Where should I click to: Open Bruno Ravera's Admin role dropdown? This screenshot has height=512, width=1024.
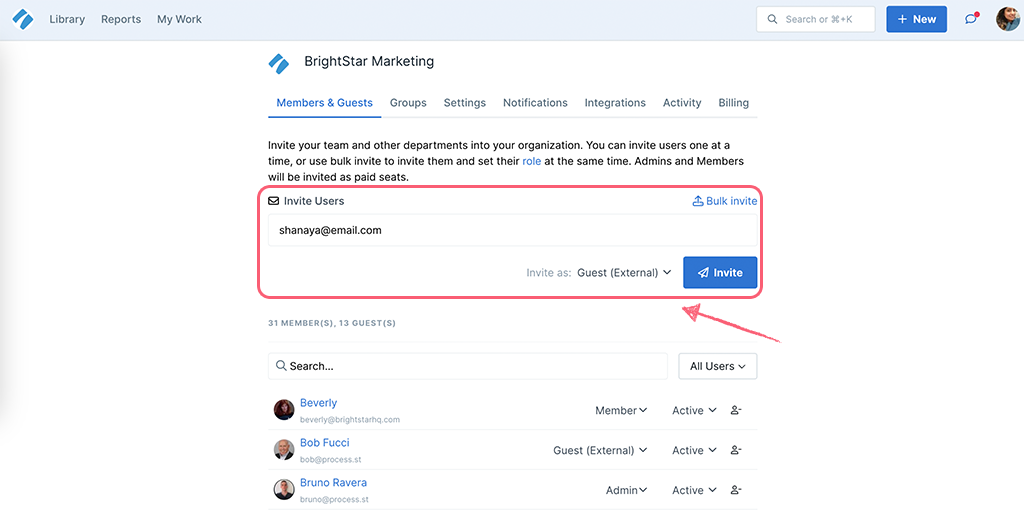626,490
